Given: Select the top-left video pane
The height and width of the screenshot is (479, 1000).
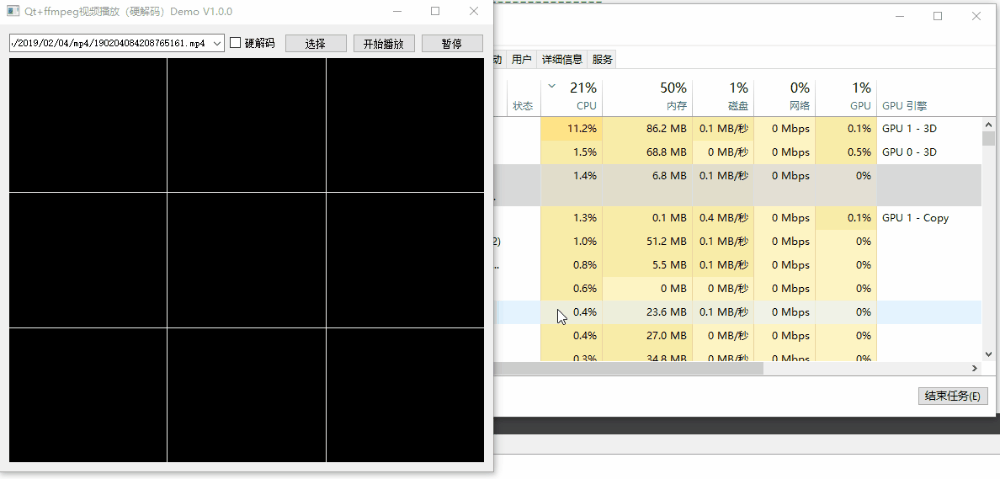Looking at the screenshot, I should click(88, 124).
